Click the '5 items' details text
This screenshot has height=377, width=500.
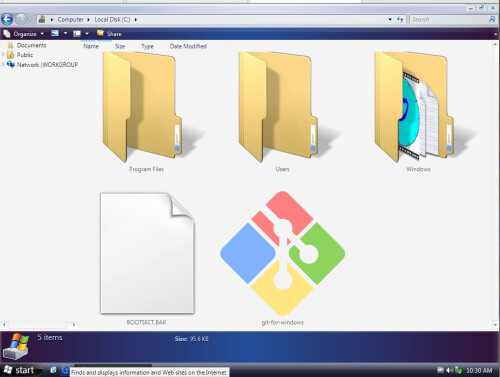click(50, 337)
